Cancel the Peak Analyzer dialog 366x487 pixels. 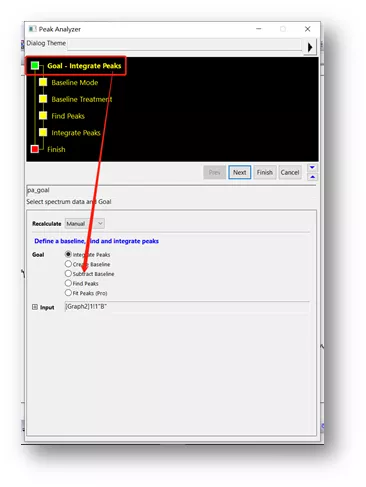pos(290,172)
